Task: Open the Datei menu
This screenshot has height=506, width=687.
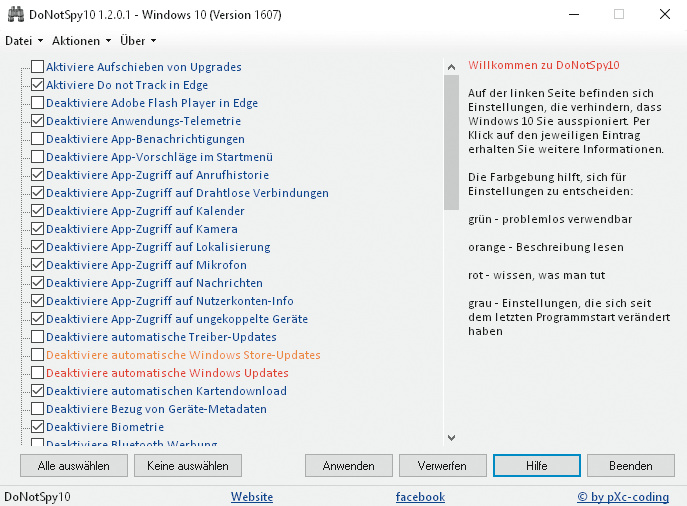Action: [24, 41]
